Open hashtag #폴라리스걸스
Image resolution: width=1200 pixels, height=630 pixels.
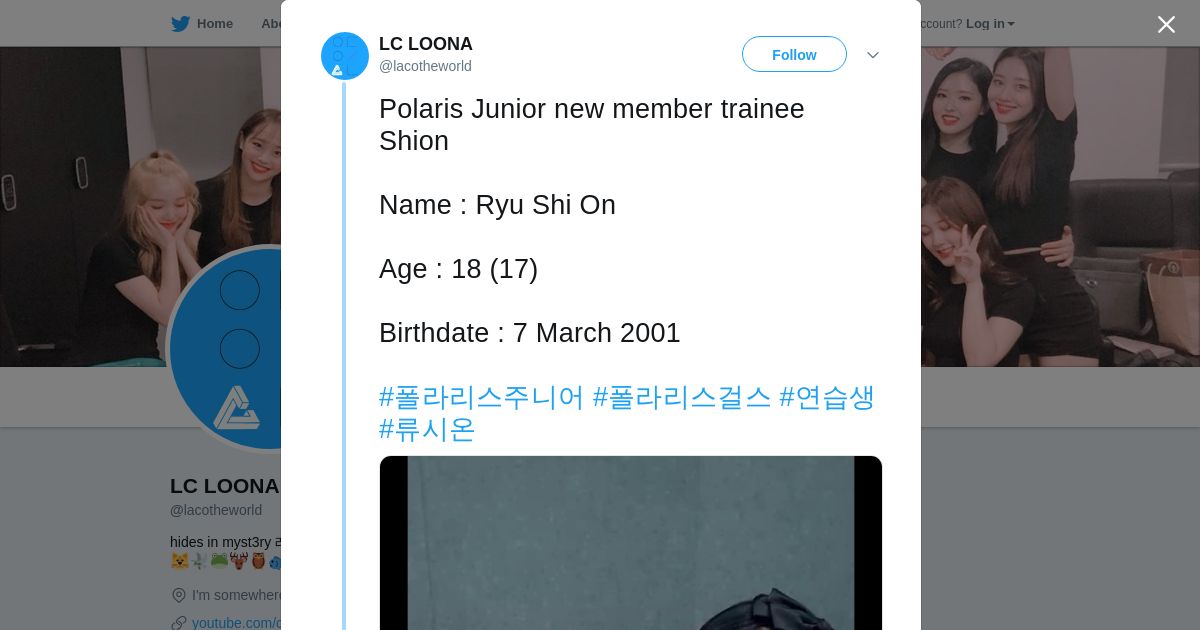click(x=682, y=397)
